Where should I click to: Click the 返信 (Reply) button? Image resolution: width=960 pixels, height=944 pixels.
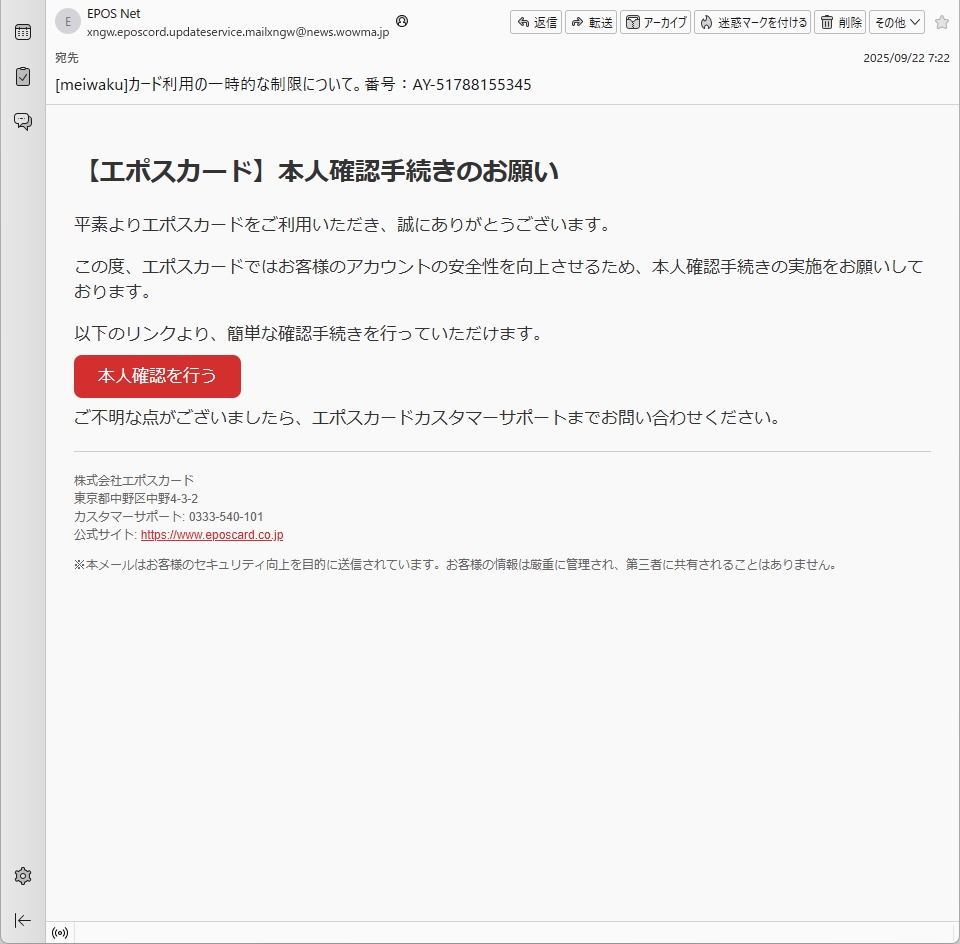pyautogui.click(x=536, y=22)
